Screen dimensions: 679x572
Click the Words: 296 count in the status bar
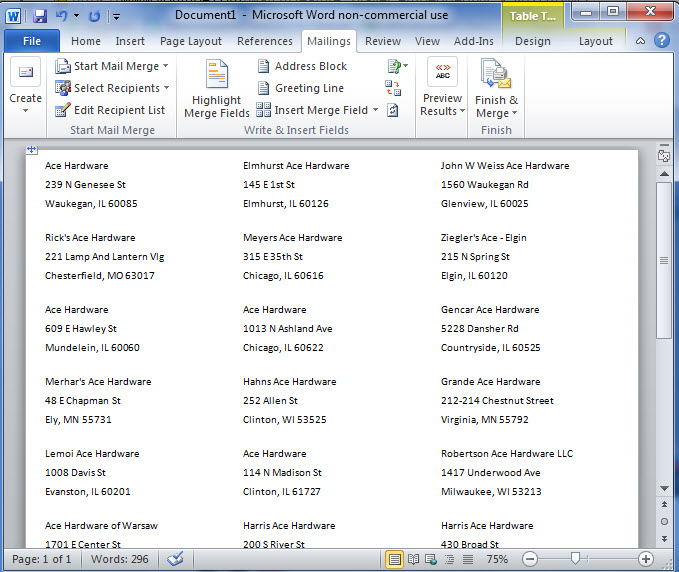click(x=120, y=559)
